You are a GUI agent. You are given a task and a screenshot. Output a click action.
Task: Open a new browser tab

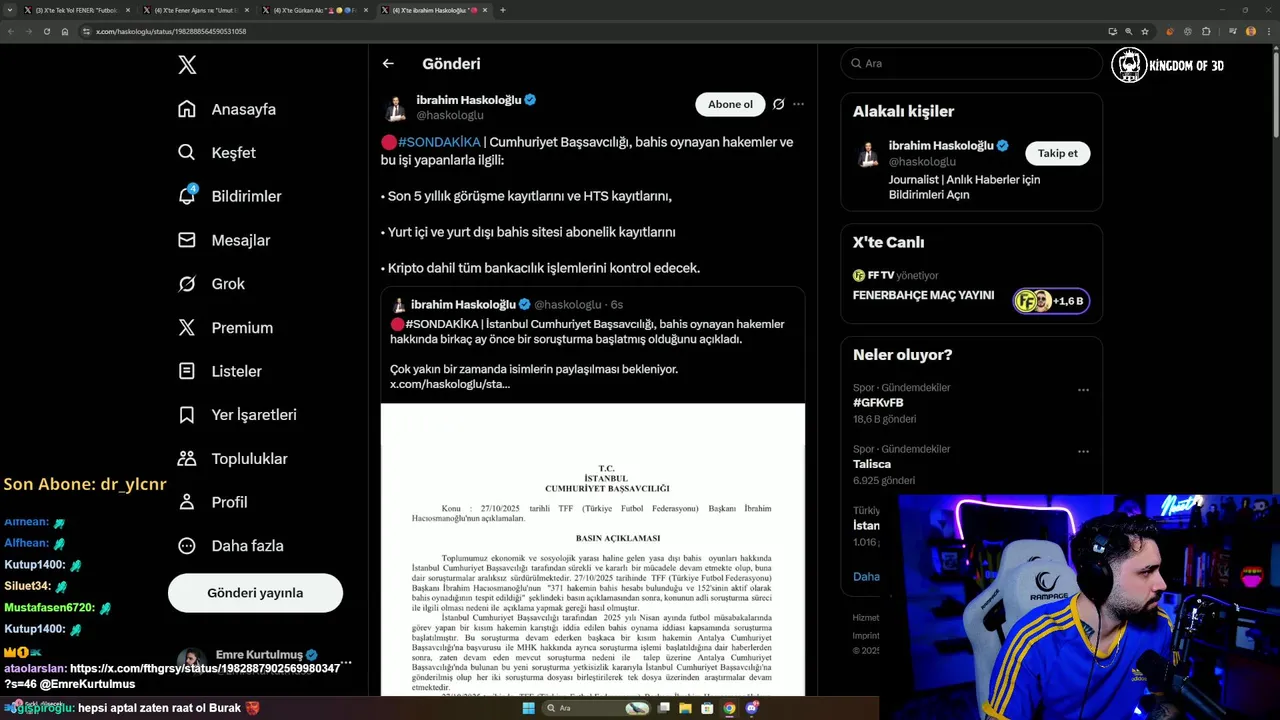coord(502,10)
